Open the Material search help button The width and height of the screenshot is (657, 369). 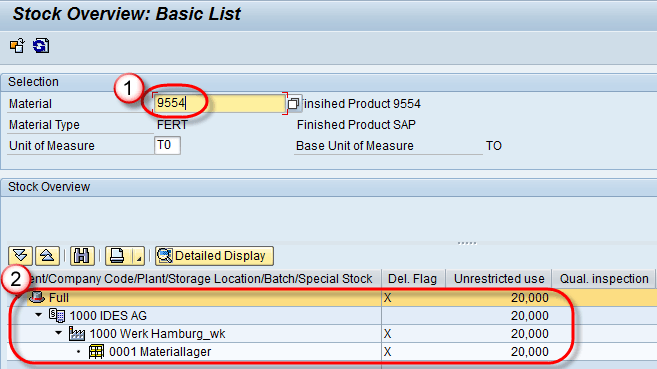294,103
